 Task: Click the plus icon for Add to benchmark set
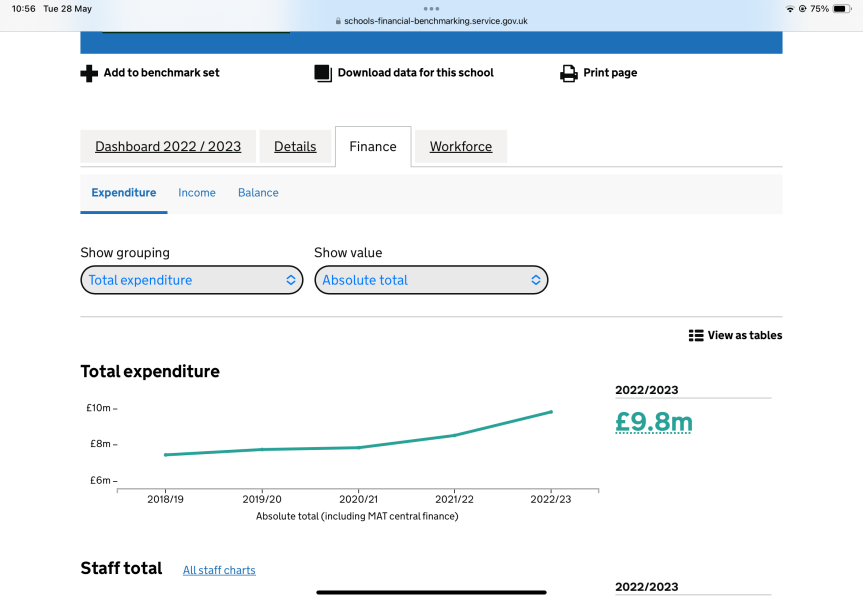(89, 73)
